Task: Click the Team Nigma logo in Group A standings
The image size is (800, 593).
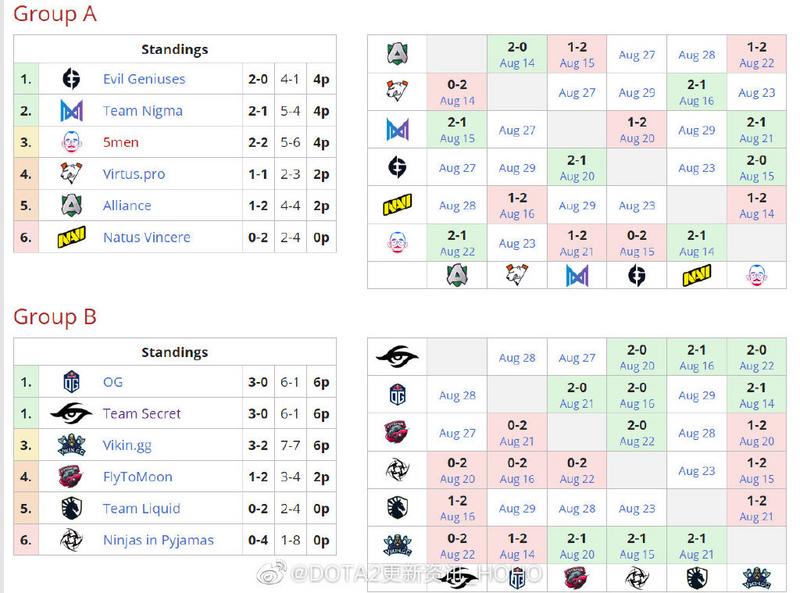Action: pyautogui.click(x=71, y=111)
